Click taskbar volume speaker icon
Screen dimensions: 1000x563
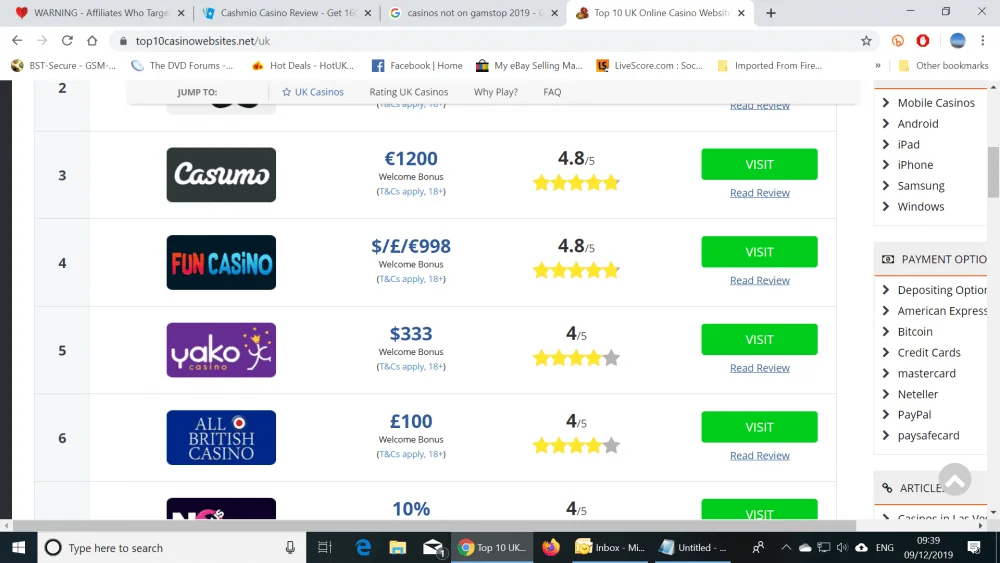pyautogui.click(x=842, y=548)
